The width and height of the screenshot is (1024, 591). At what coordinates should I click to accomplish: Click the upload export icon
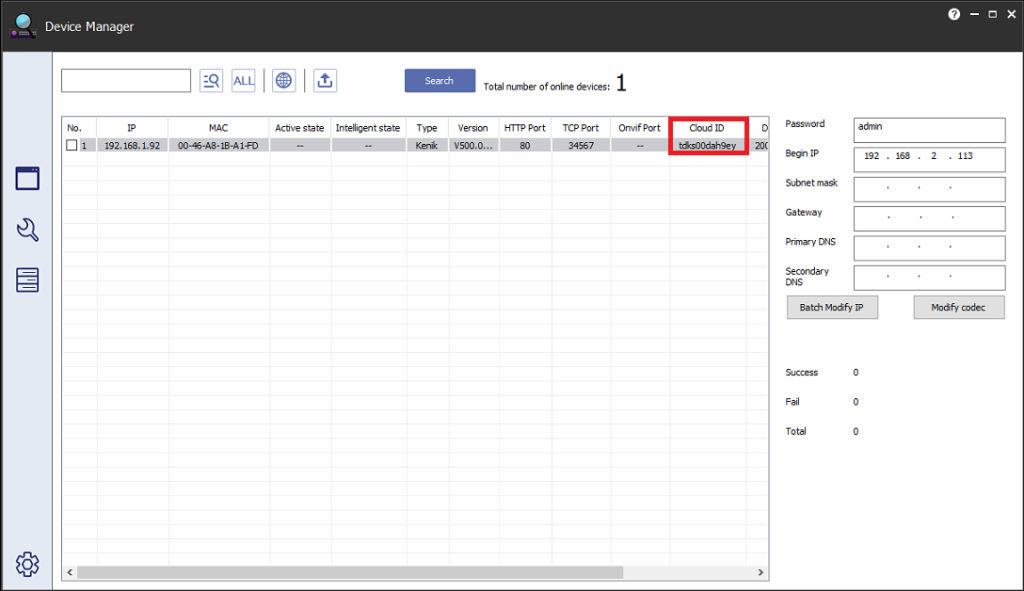(325, 81)
